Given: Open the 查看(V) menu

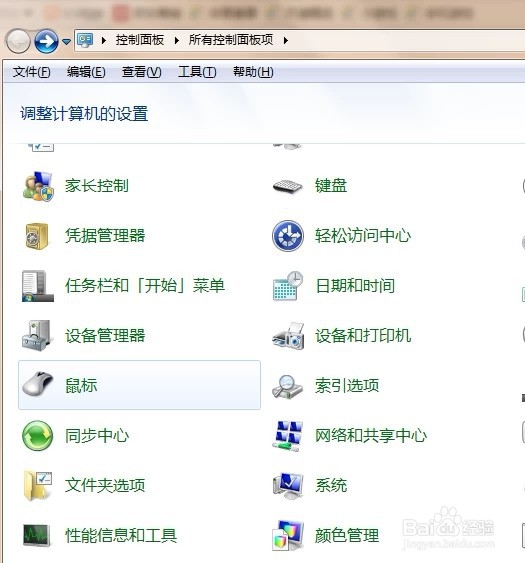Looking at the screenshot, I should click(x=141, y=72).
